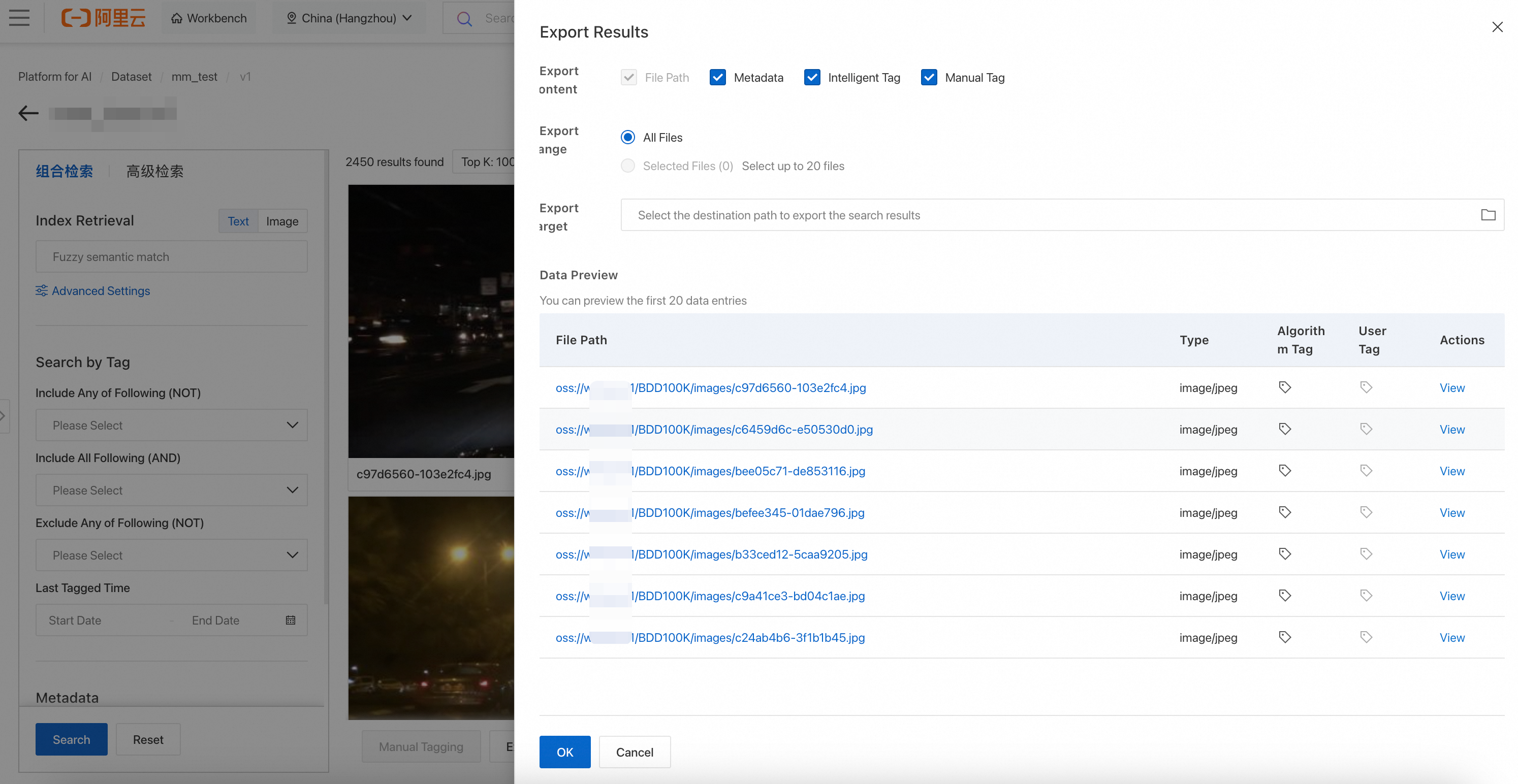Viewport: 1518px width, 784px height.
Task: Expand the Include All Following (AND) dropdown
Action: tap(172, 490)
